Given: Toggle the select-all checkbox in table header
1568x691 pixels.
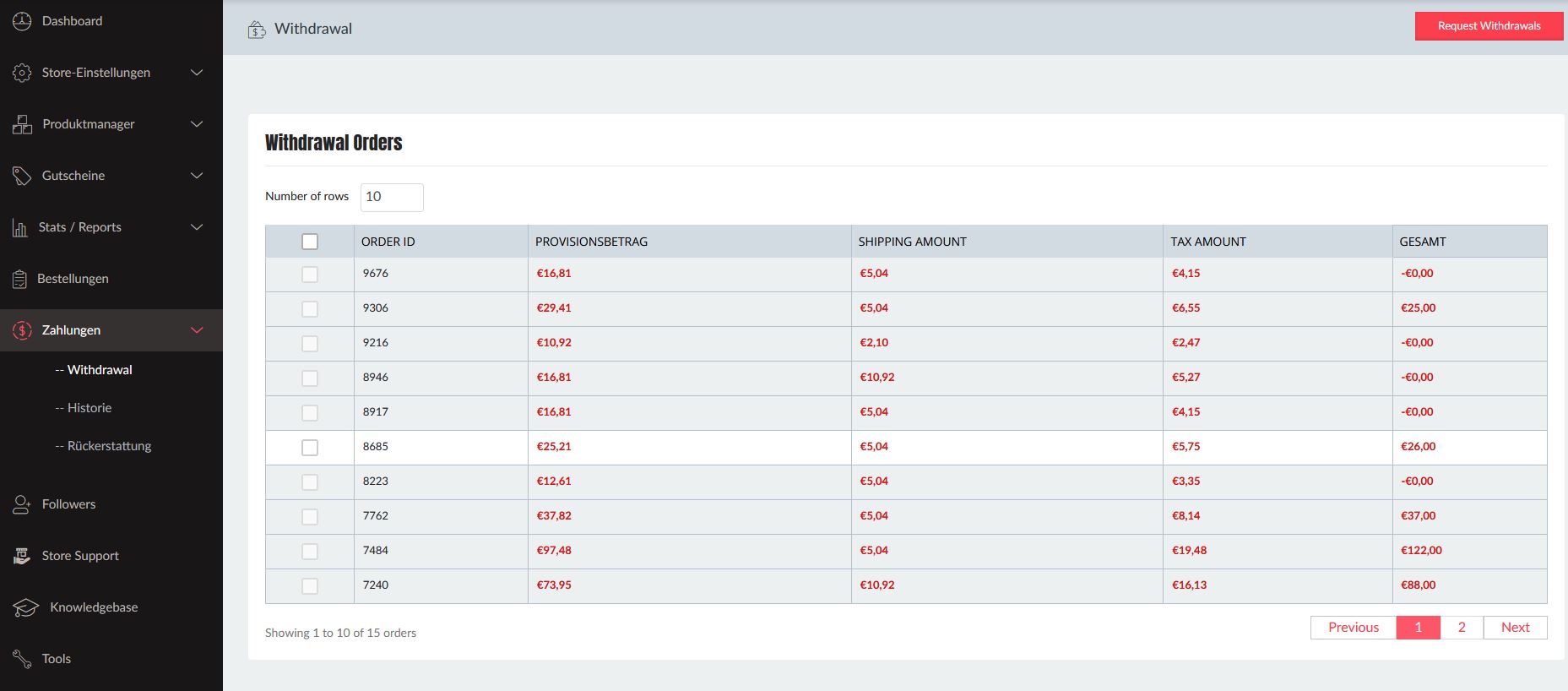Looking at the screenshot, I should click(310, 242).
